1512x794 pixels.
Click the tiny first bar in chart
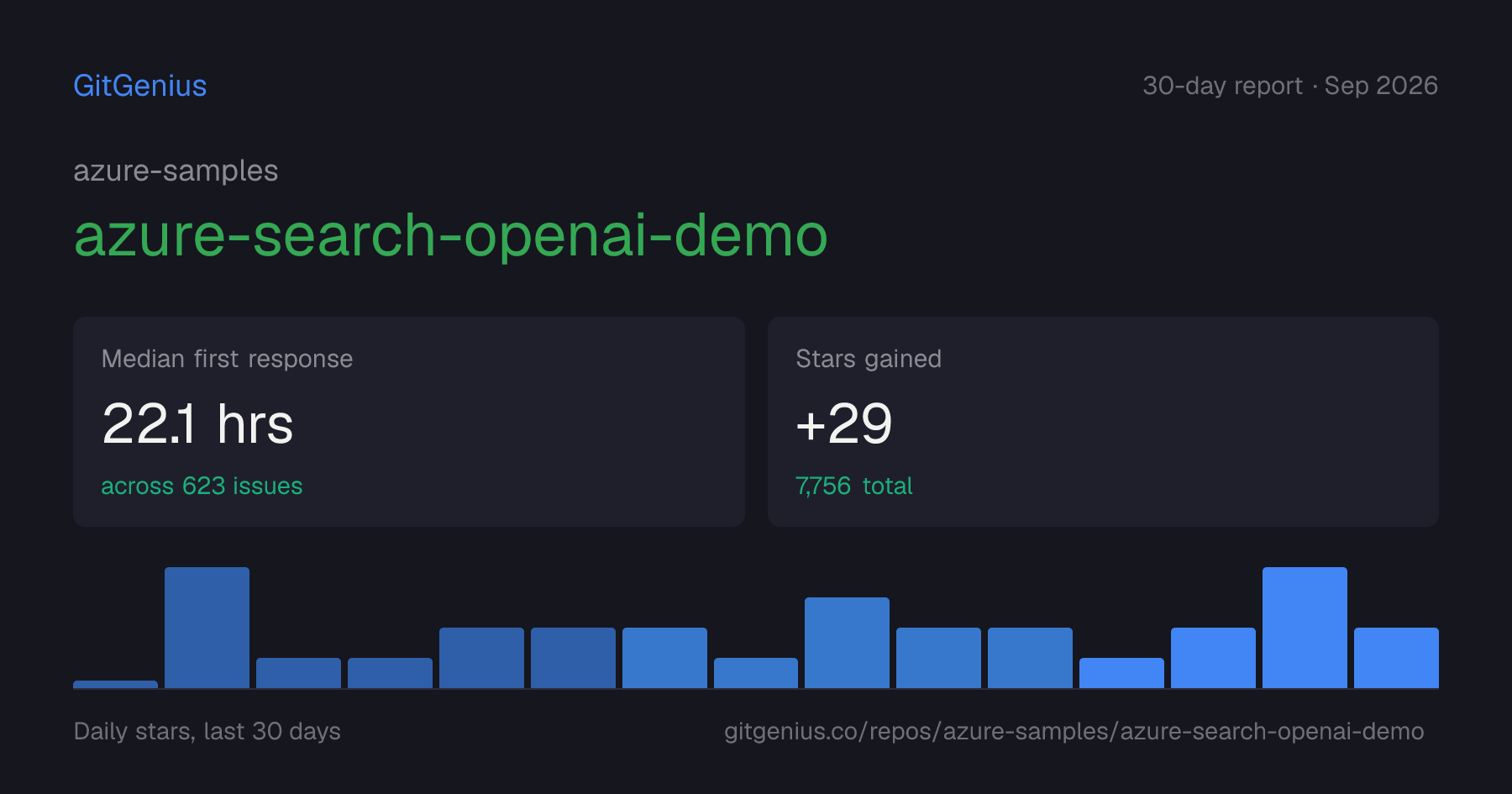pyautogui.click(x=115, y=684)
